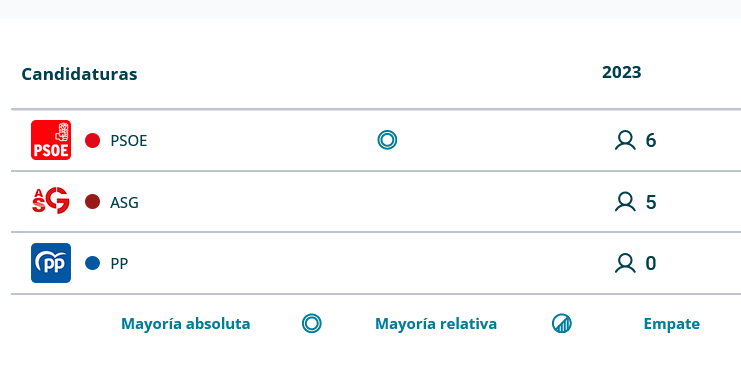This screenshot has height=365, width=741.
Task: Click the 2023 column header
Action: [621, 72]
